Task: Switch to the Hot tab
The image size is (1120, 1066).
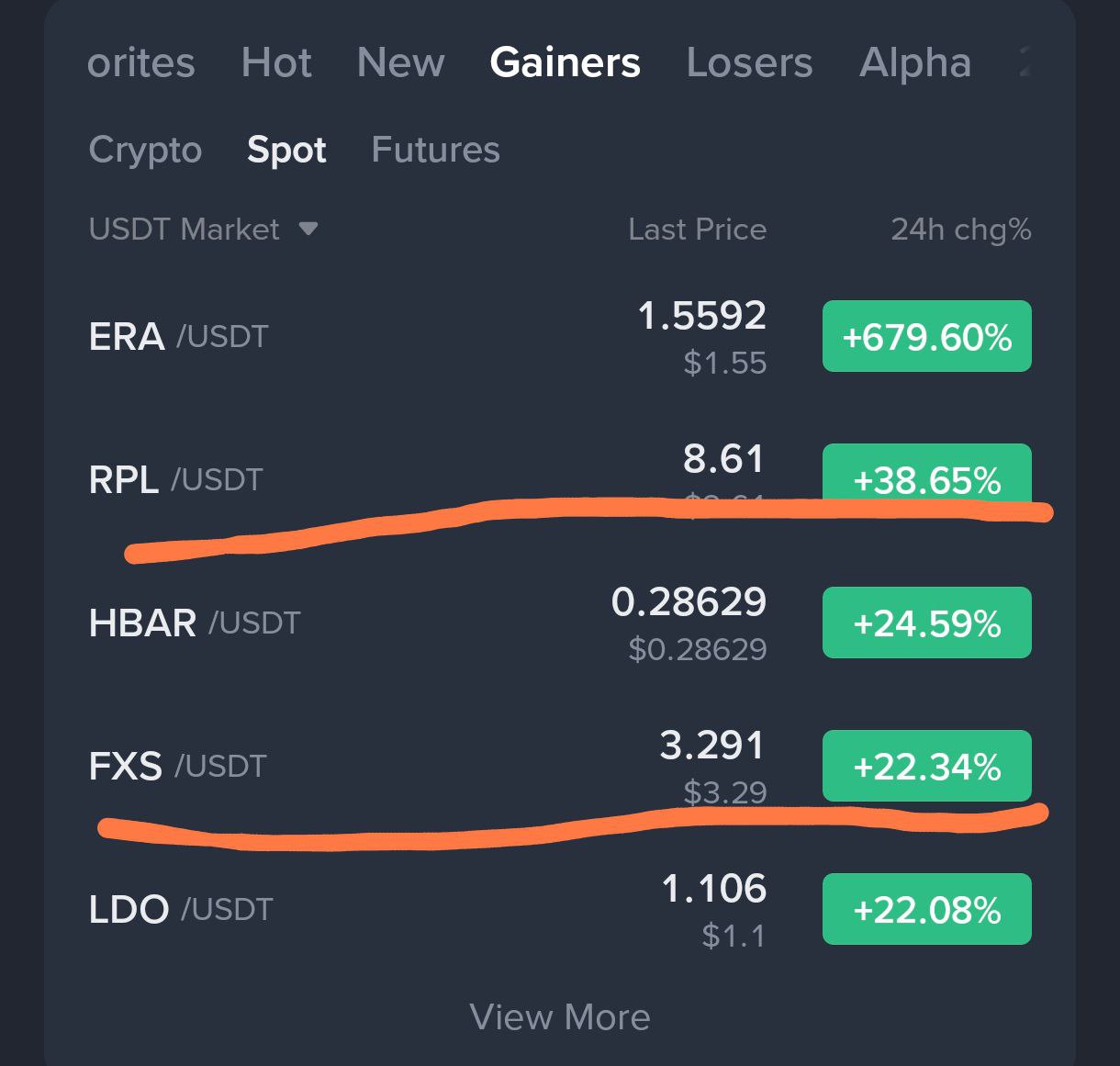Action: [276, 62]
